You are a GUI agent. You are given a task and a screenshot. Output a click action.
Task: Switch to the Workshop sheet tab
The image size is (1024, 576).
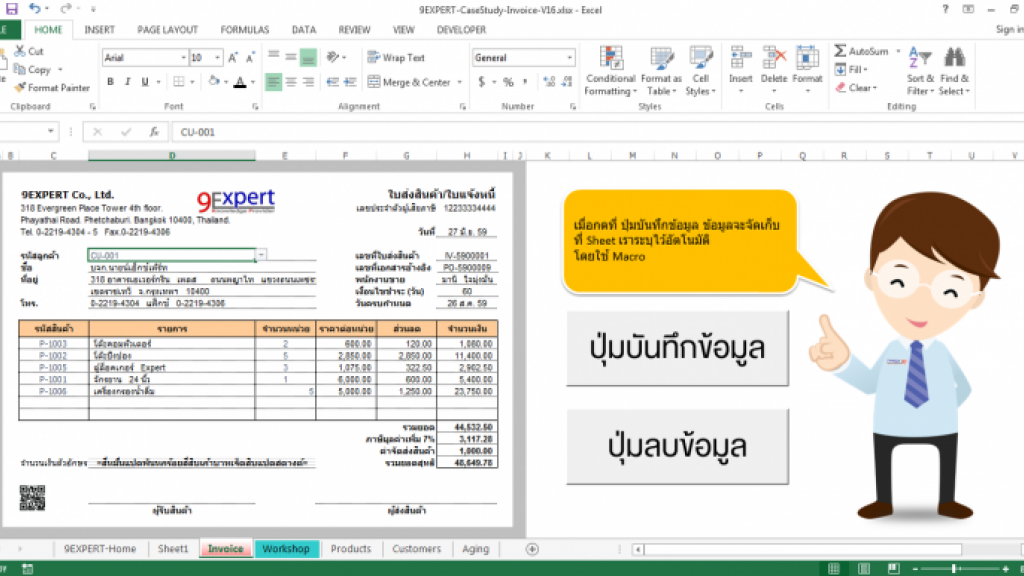click(286, 549)
